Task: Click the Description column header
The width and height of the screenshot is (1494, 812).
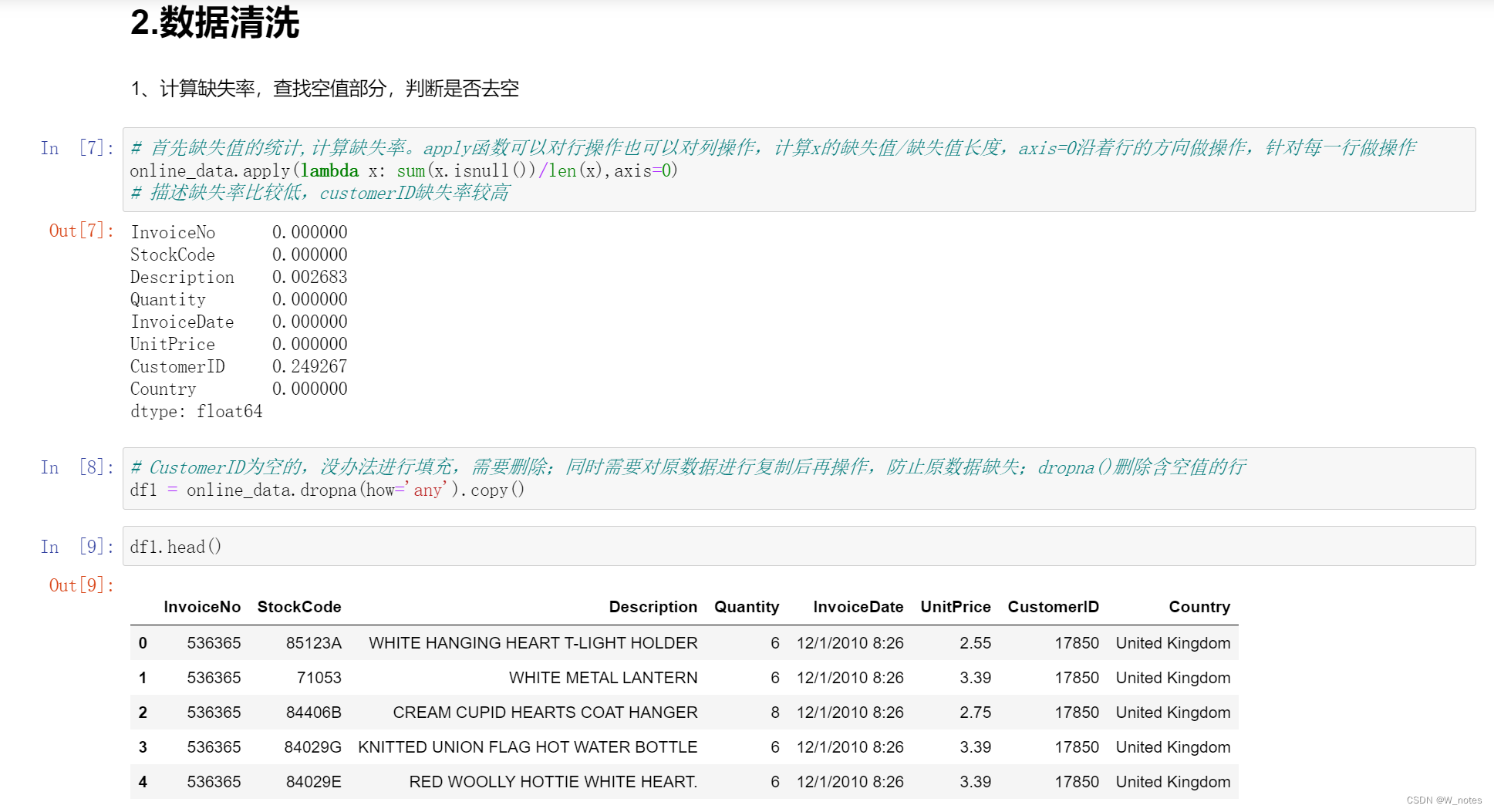Action: click(x=653, y=607)
